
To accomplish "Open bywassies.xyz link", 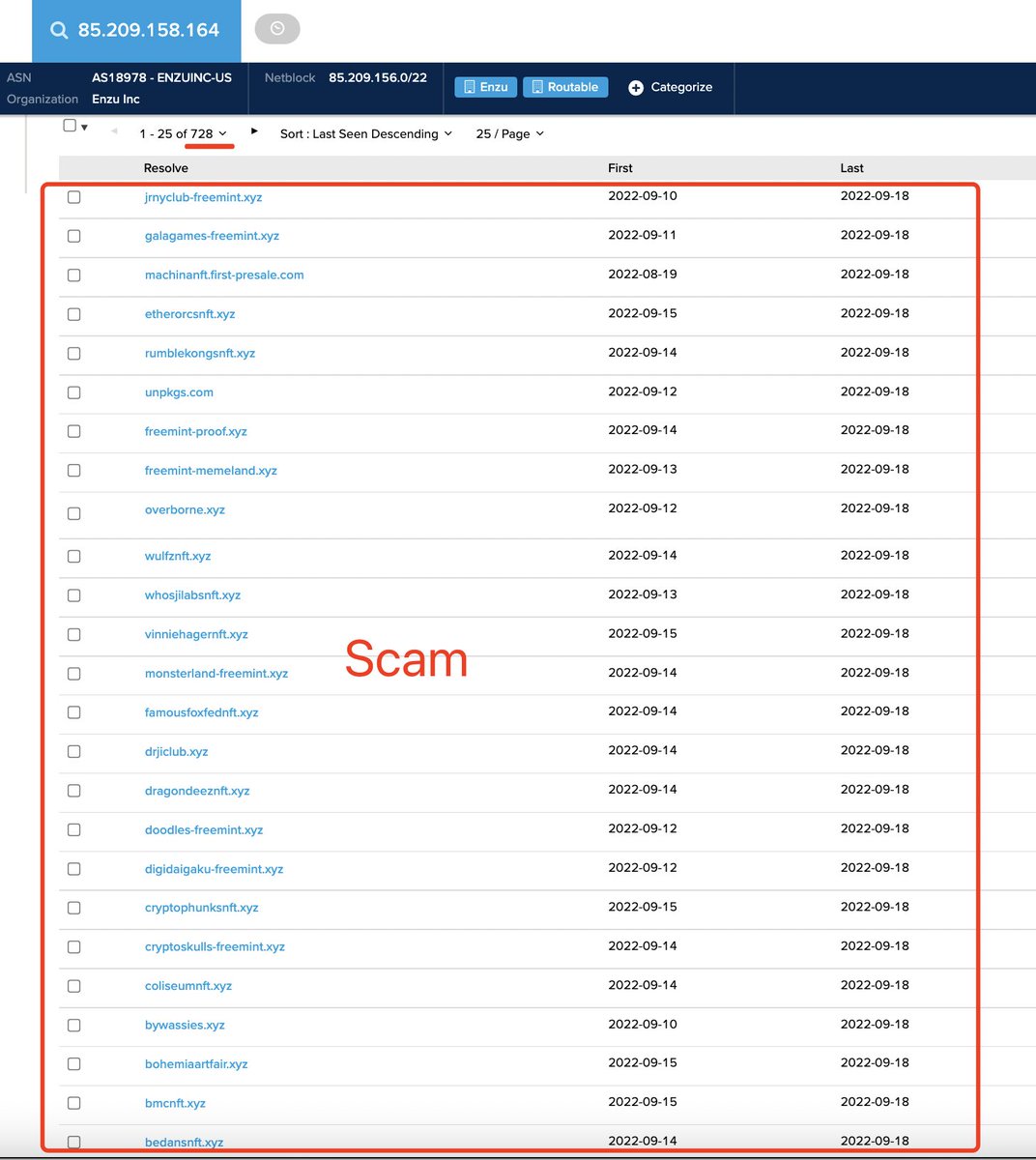I will tap(185, 1026).
